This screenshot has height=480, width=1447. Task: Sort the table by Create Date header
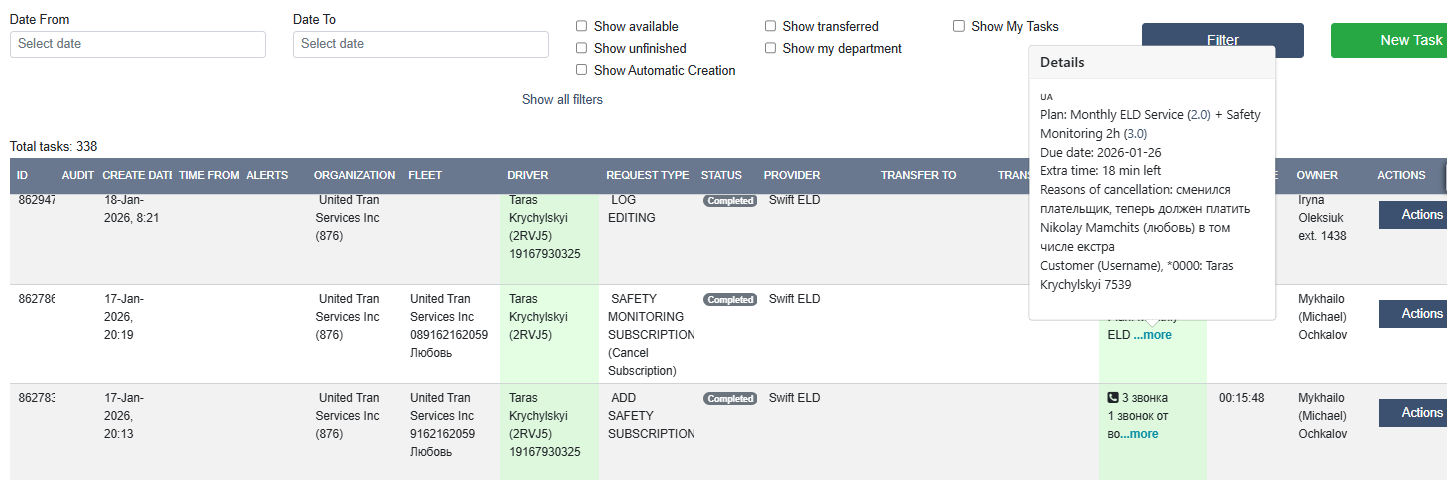click(138, 176)
